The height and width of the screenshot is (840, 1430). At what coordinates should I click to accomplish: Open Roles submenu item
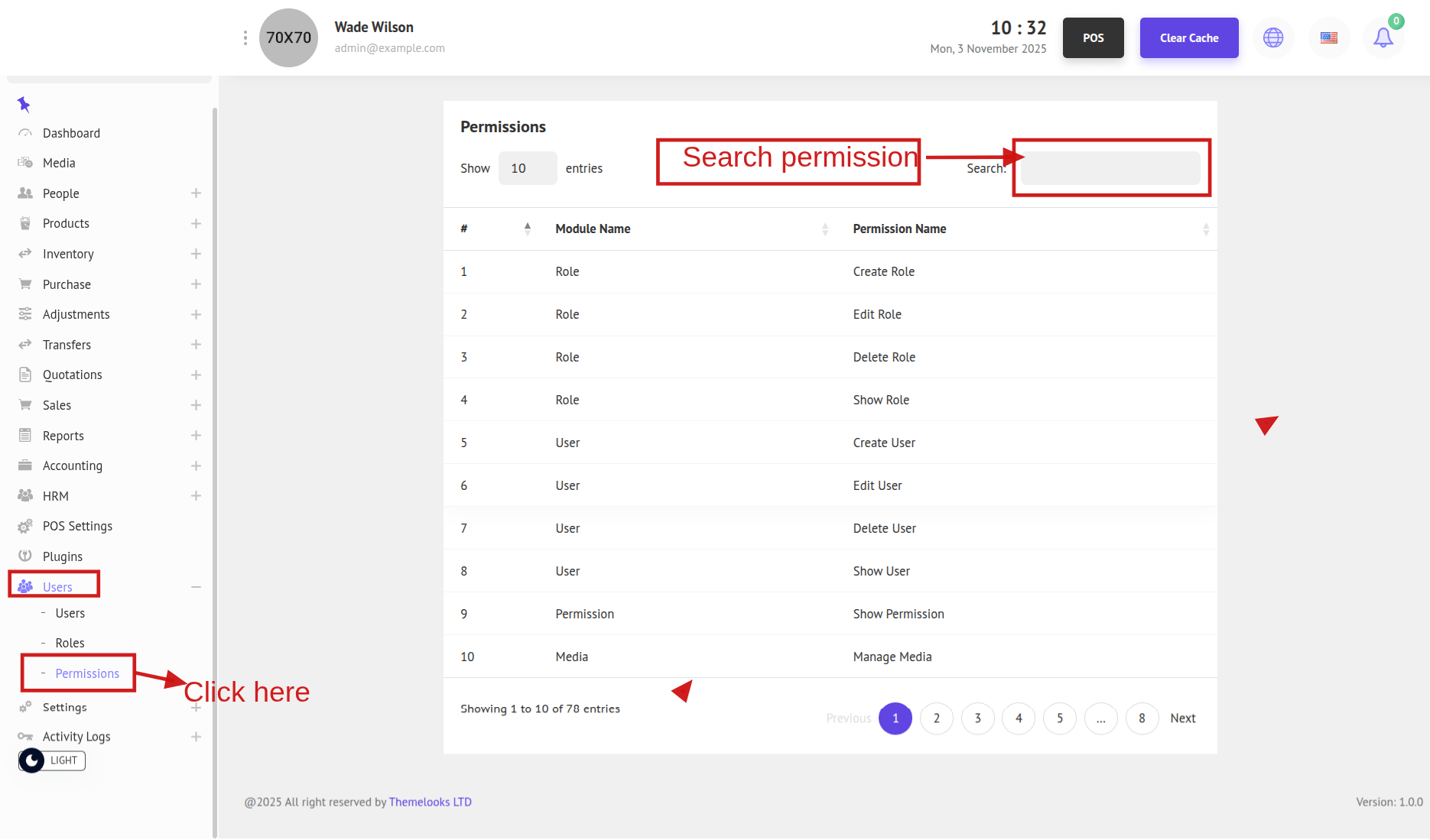point(70,643)
